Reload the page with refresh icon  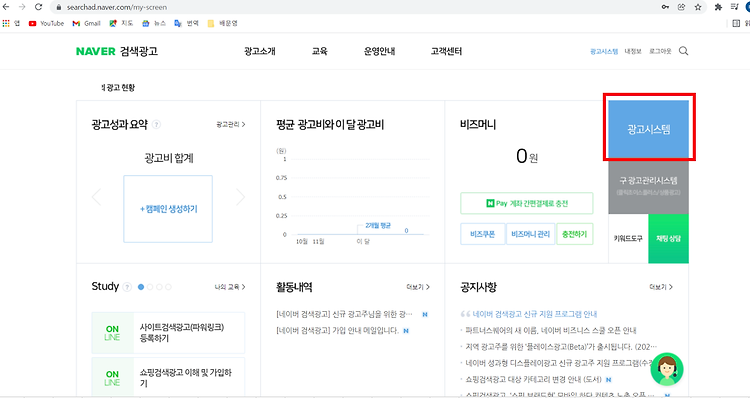39,7
